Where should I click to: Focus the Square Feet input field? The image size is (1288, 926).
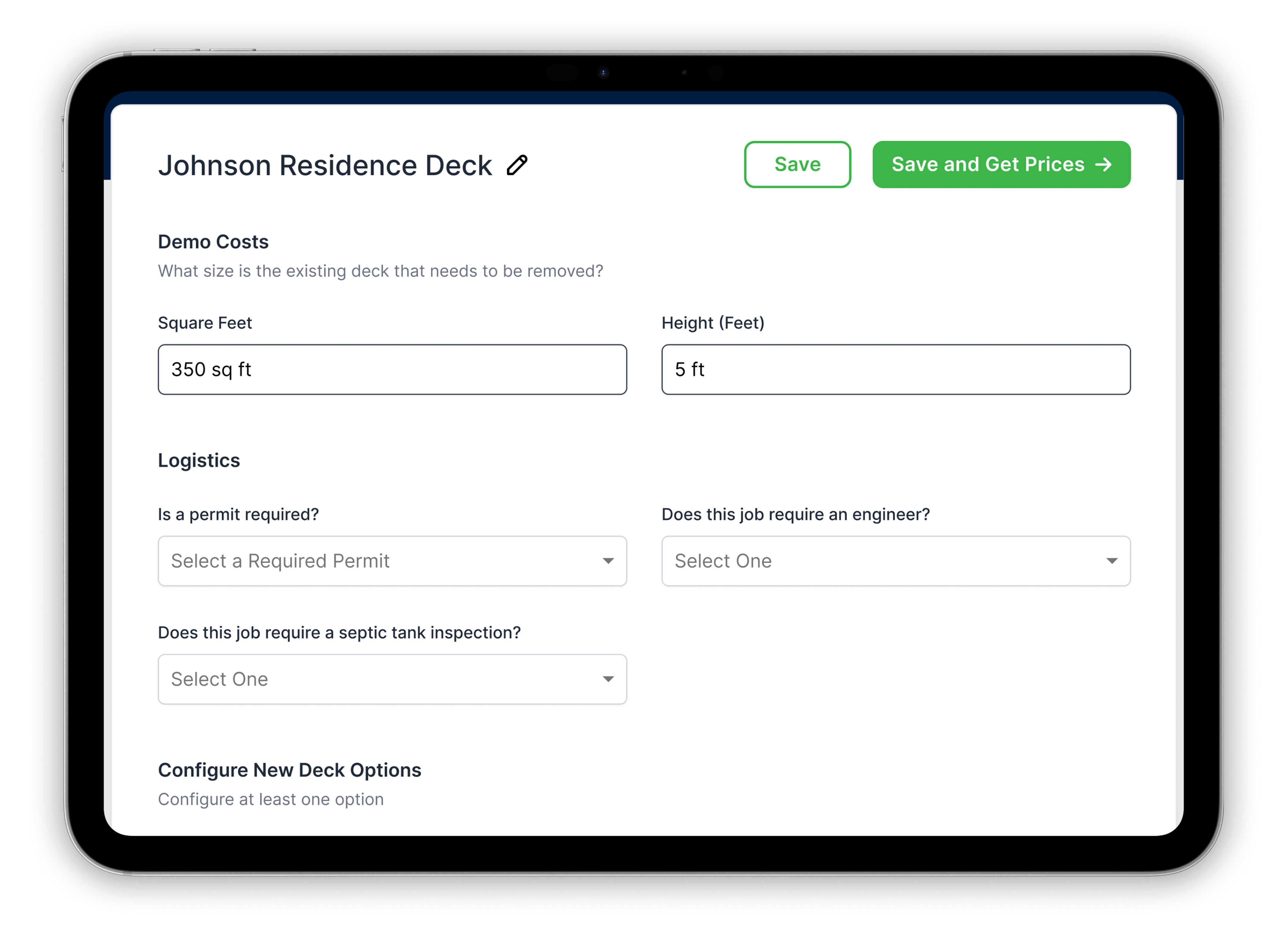coord(392,369)
